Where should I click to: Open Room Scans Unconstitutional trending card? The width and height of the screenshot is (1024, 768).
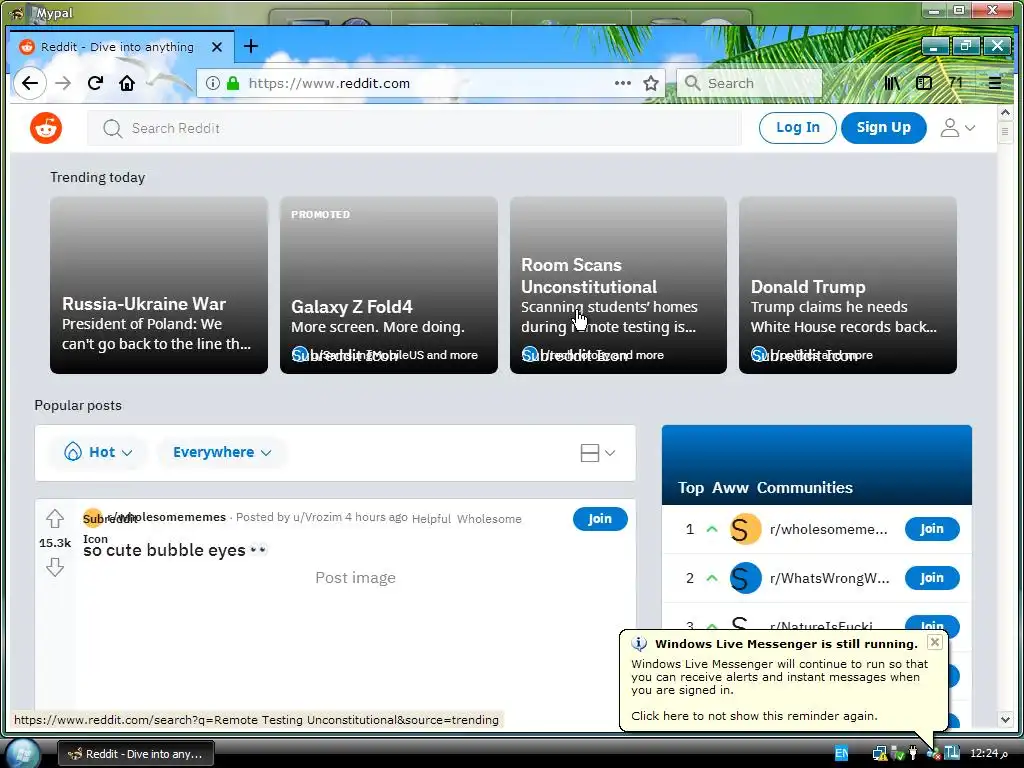[618, 285]
